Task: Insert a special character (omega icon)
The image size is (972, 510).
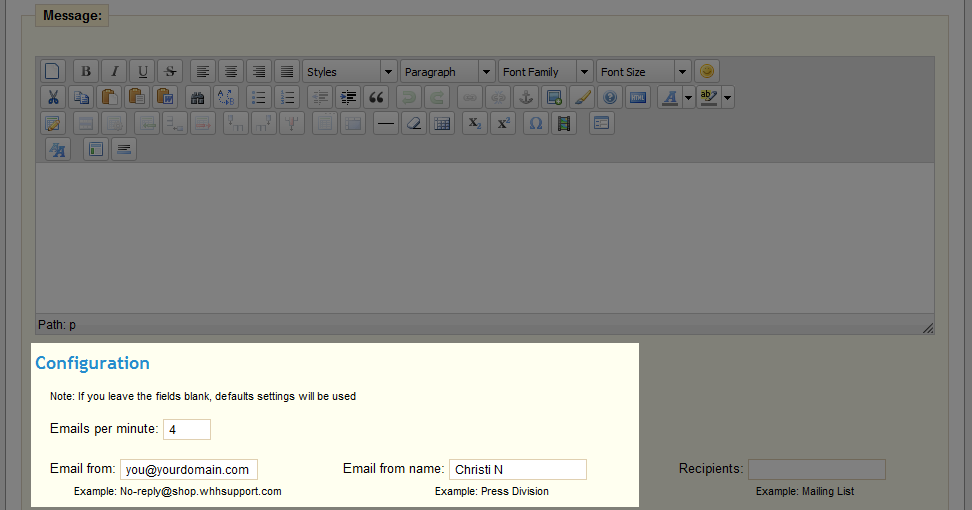Action: point(535,123)
